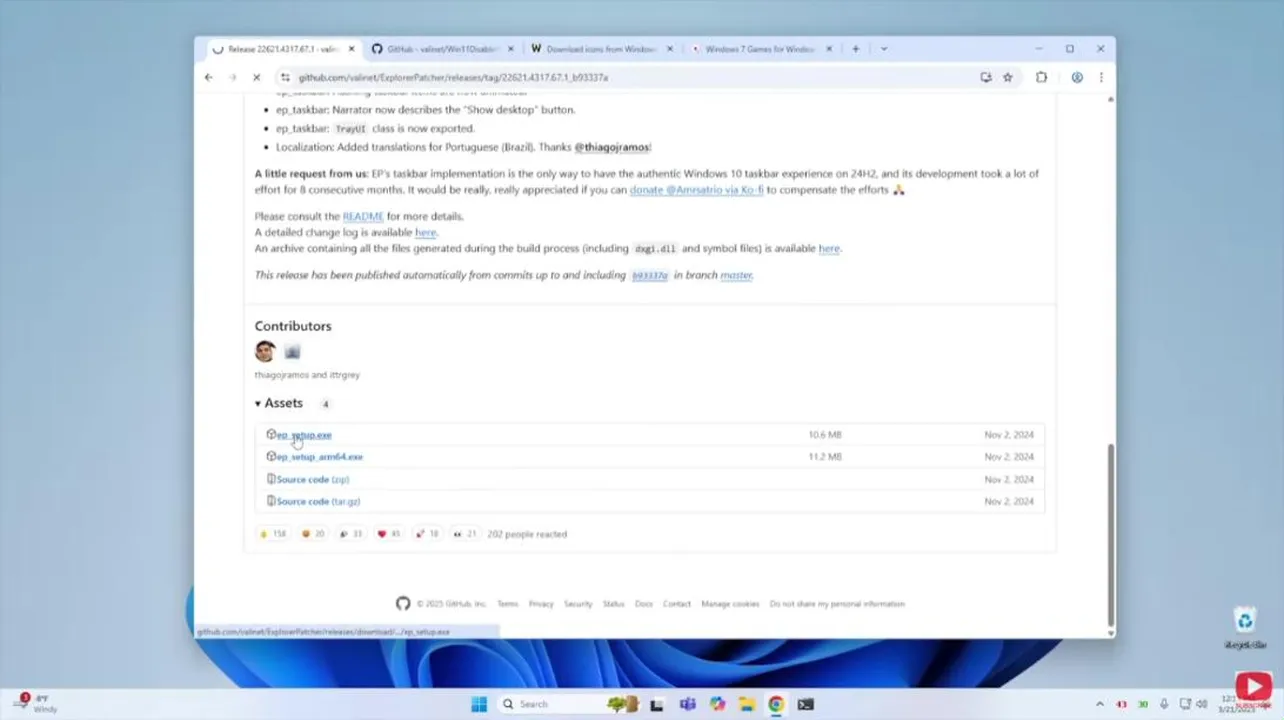1284x720 pixels.
Task: Collapse the Assets section
Action: tap(279, 403)
